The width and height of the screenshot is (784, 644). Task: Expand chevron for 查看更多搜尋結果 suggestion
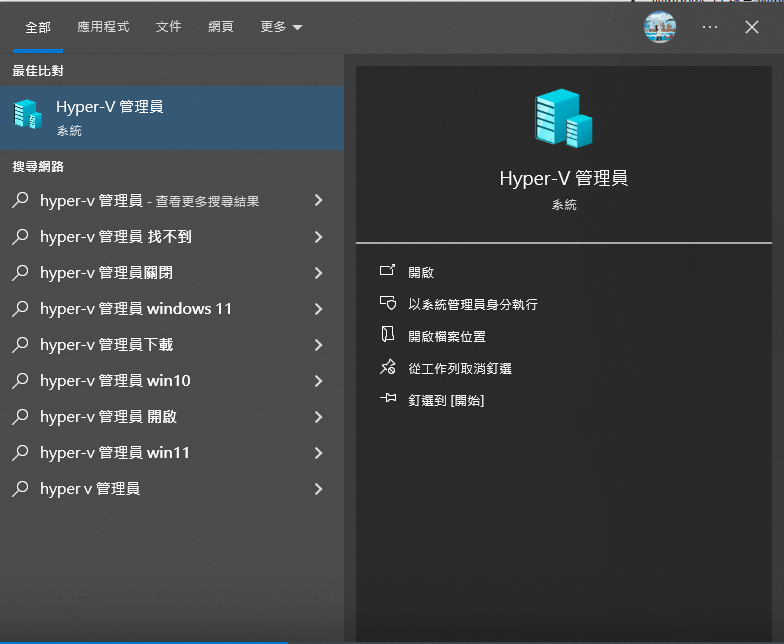(318, 200)
